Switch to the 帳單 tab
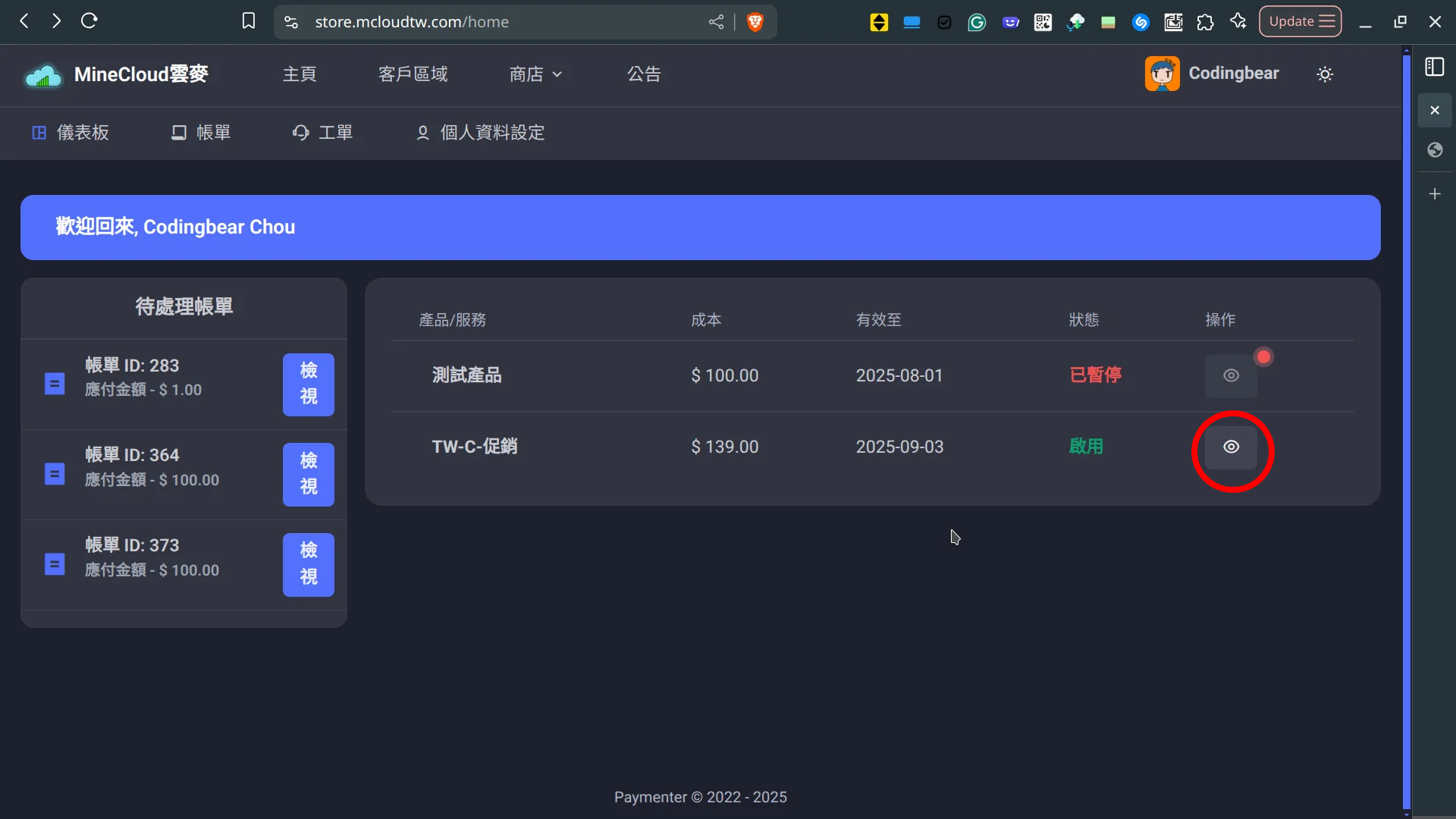 pos(201,133)
